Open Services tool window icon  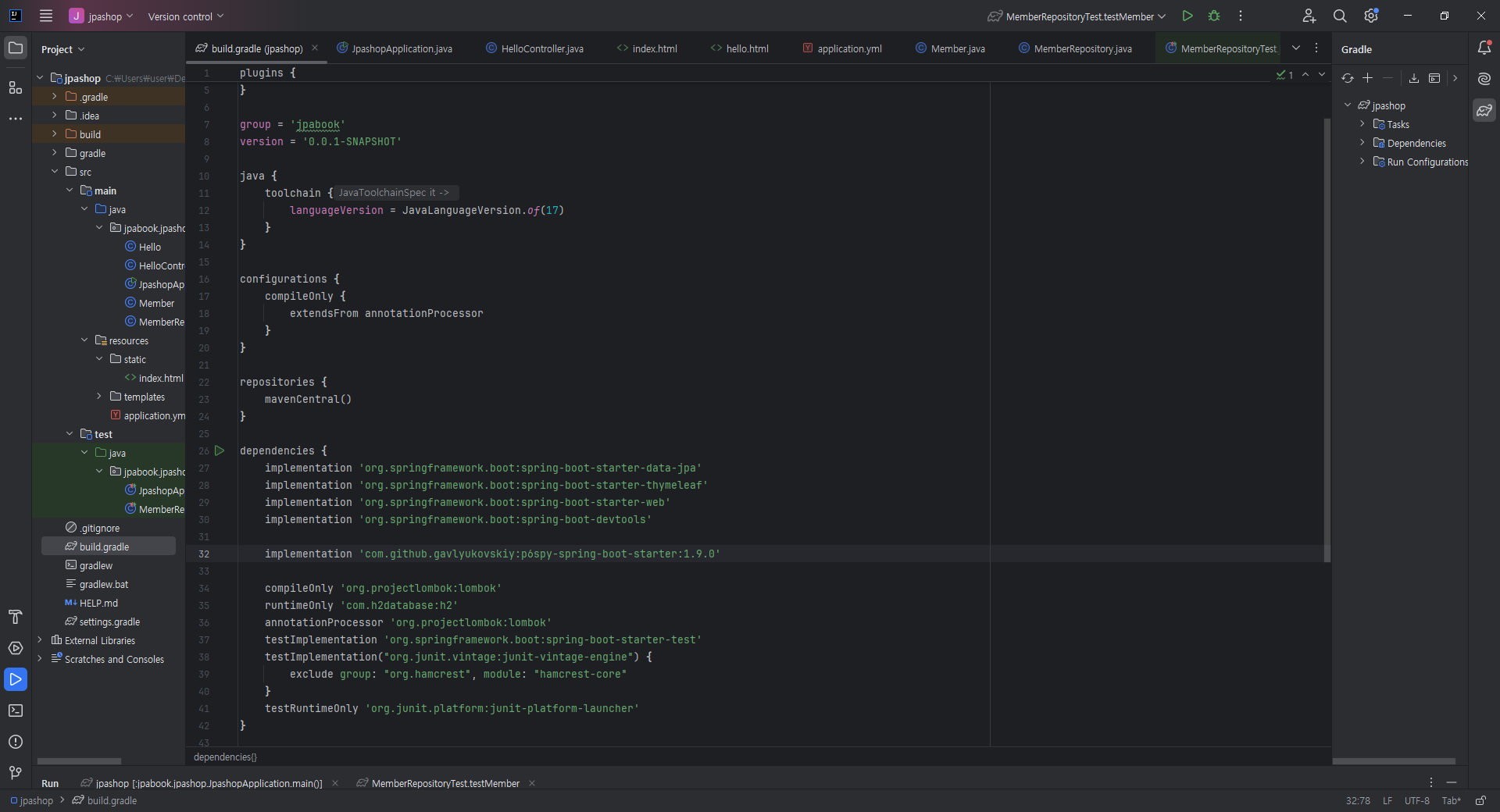[x=16, y=648]
